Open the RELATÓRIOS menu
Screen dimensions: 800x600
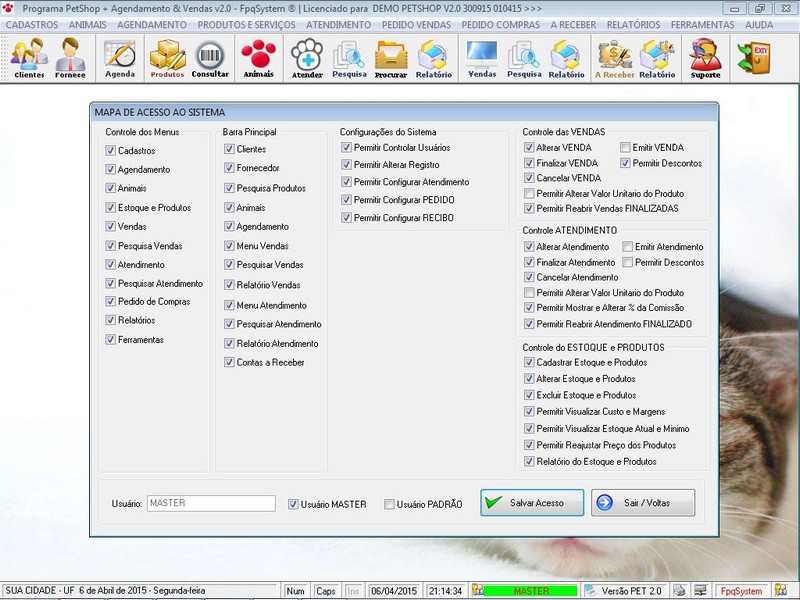pos(633,24)
